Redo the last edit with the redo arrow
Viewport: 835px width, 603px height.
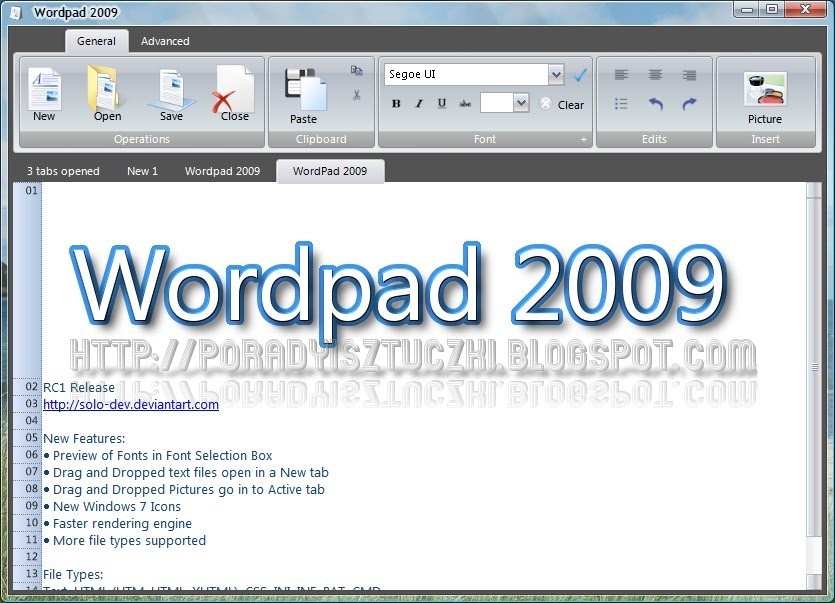pyautogui.click(x=689, y=103)
